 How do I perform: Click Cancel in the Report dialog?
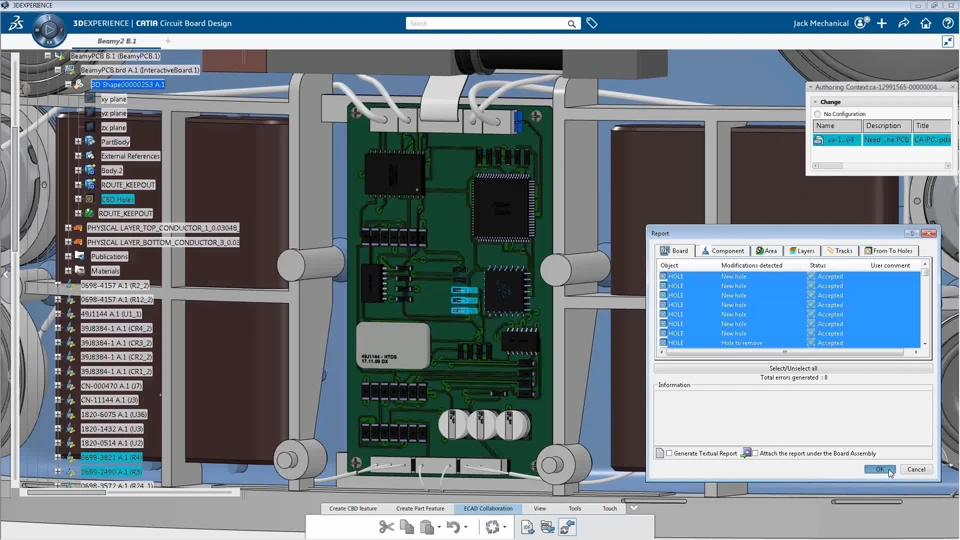pos(917,470)
